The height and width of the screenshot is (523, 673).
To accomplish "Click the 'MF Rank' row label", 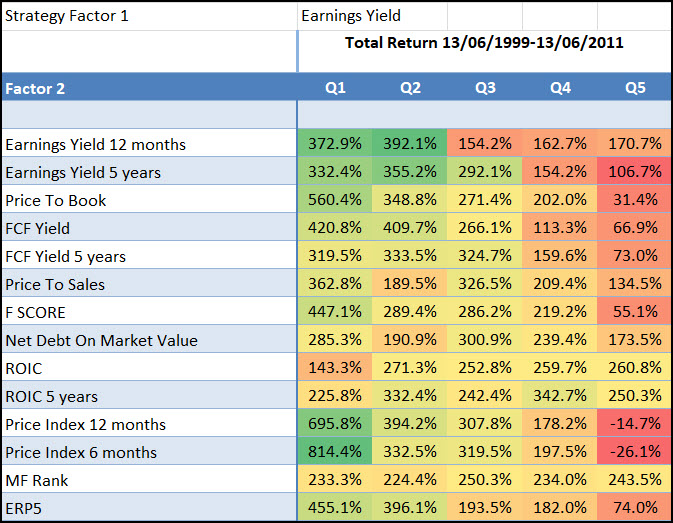I will (x=149, y=479).
